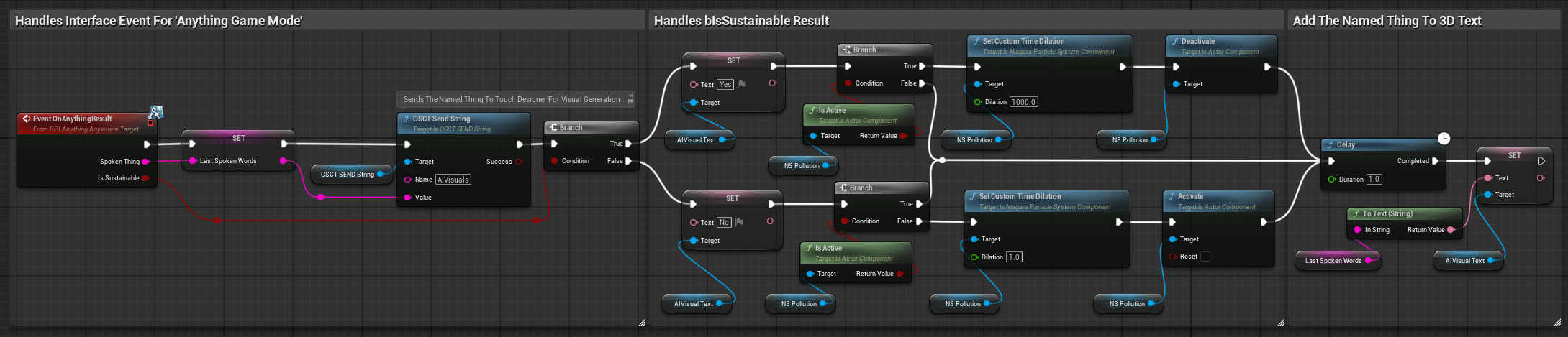
Task: Click the event diamond icon on OnAnythingResult
Action: [27, 119]
